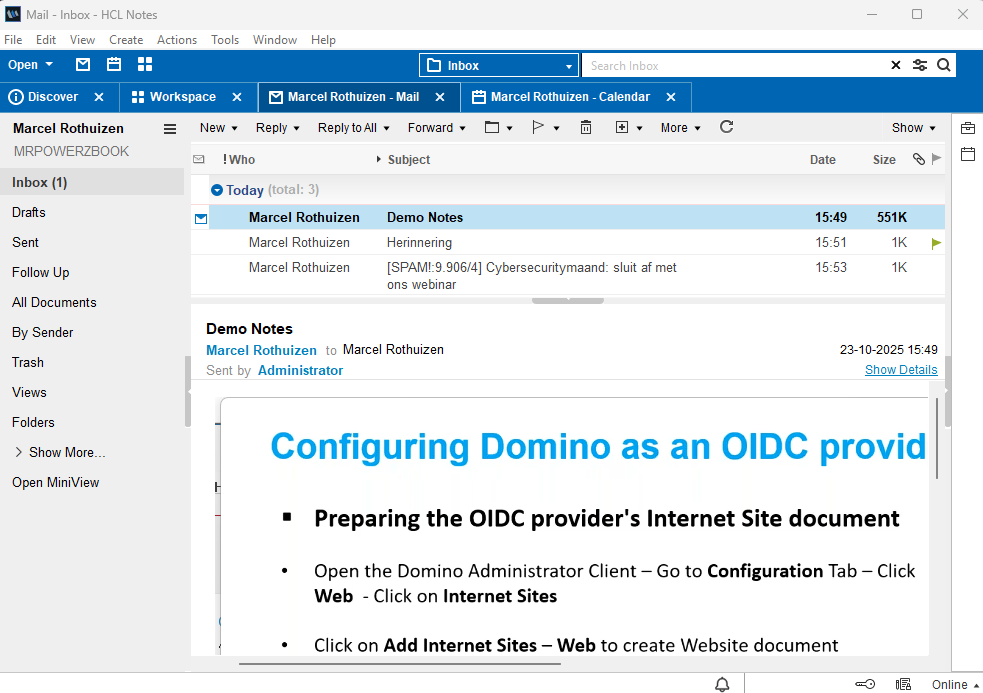Open the Inbox folder selector dropdown
The width and height of the screenshot is (983, 693).
pos(498,65)
